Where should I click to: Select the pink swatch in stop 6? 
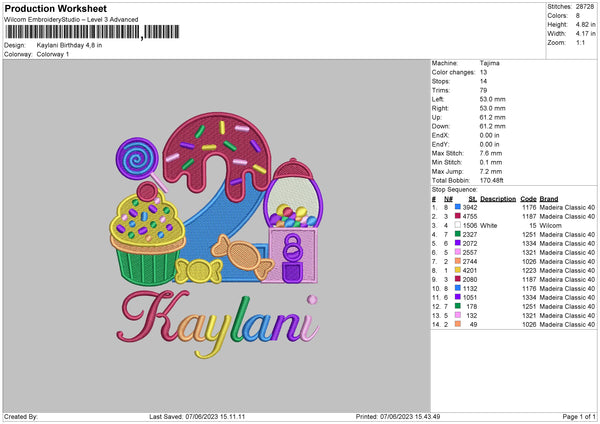[458, 252]
